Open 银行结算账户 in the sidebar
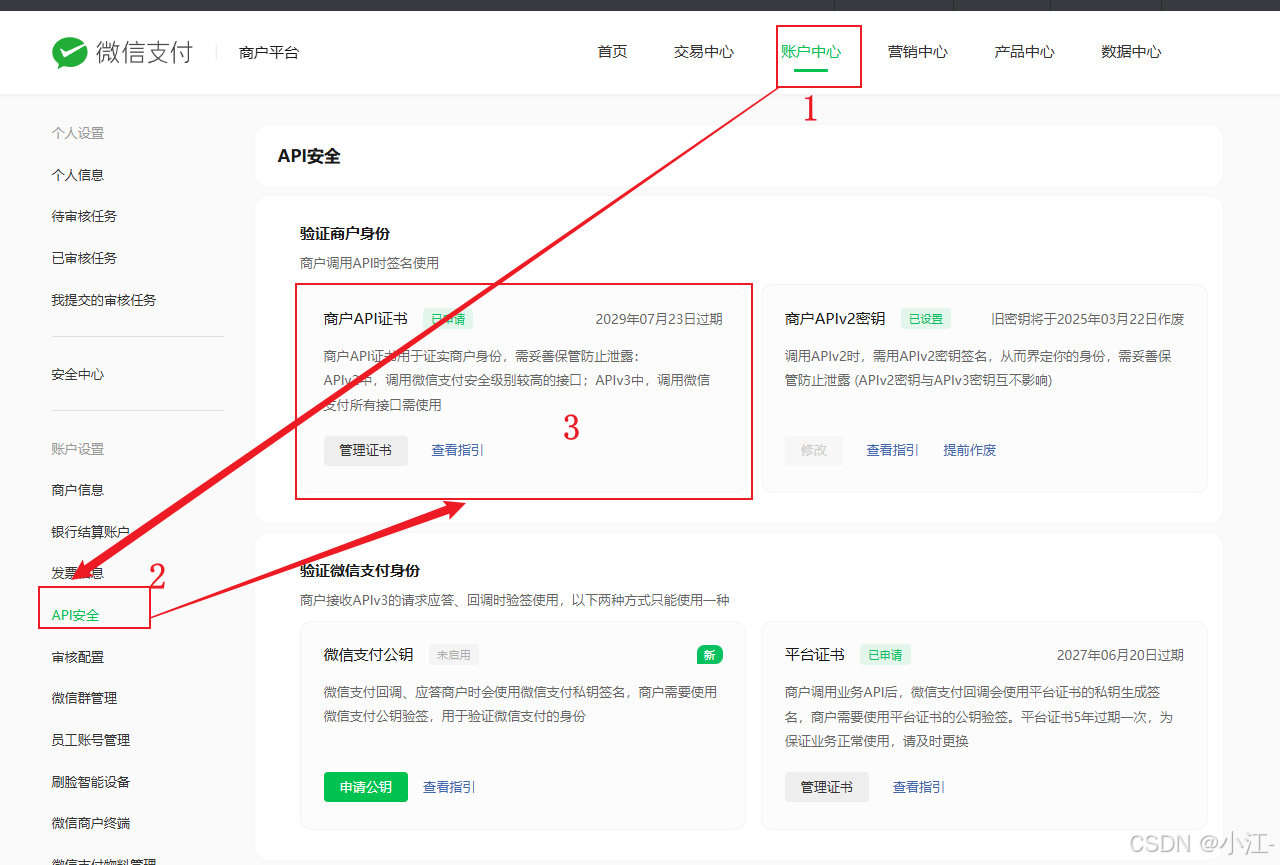 91,532
